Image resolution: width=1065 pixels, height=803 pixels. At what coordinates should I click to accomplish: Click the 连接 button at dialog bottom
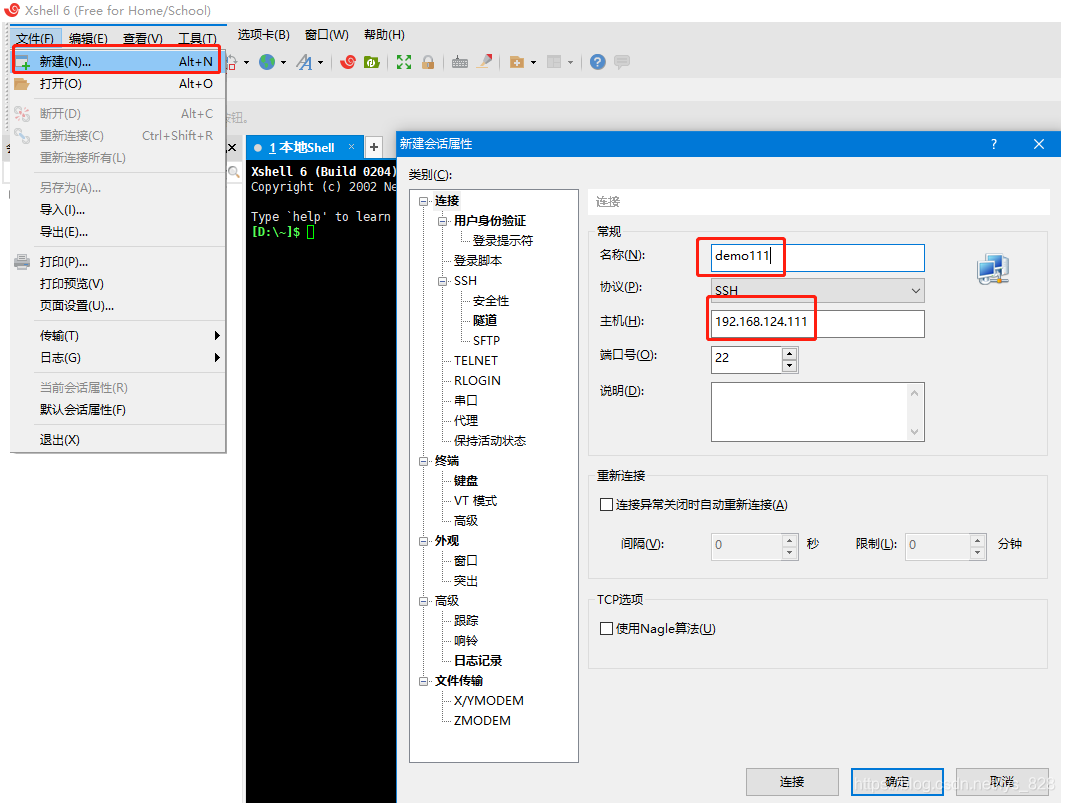(792, 782)
